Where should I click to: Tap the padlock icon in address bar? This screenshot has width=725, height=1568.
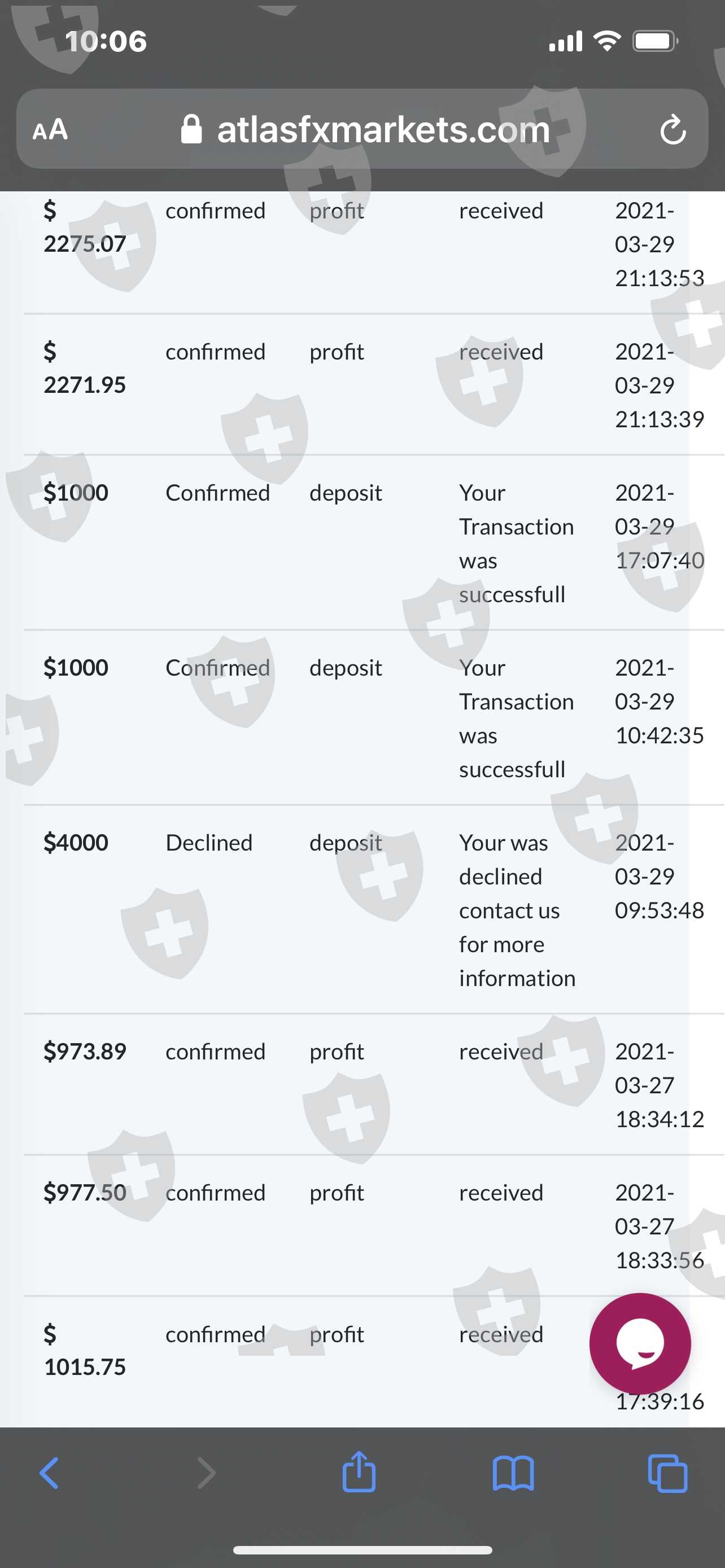click(x=191, y=129)
